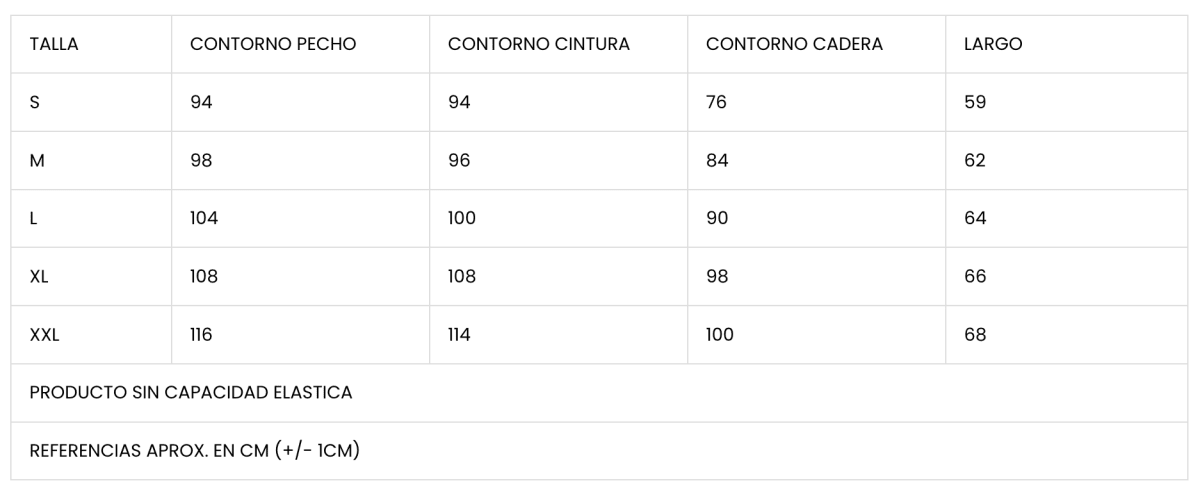
Task: Select the CONTORNO CADERA header cell
Action: tap(794, 44)
